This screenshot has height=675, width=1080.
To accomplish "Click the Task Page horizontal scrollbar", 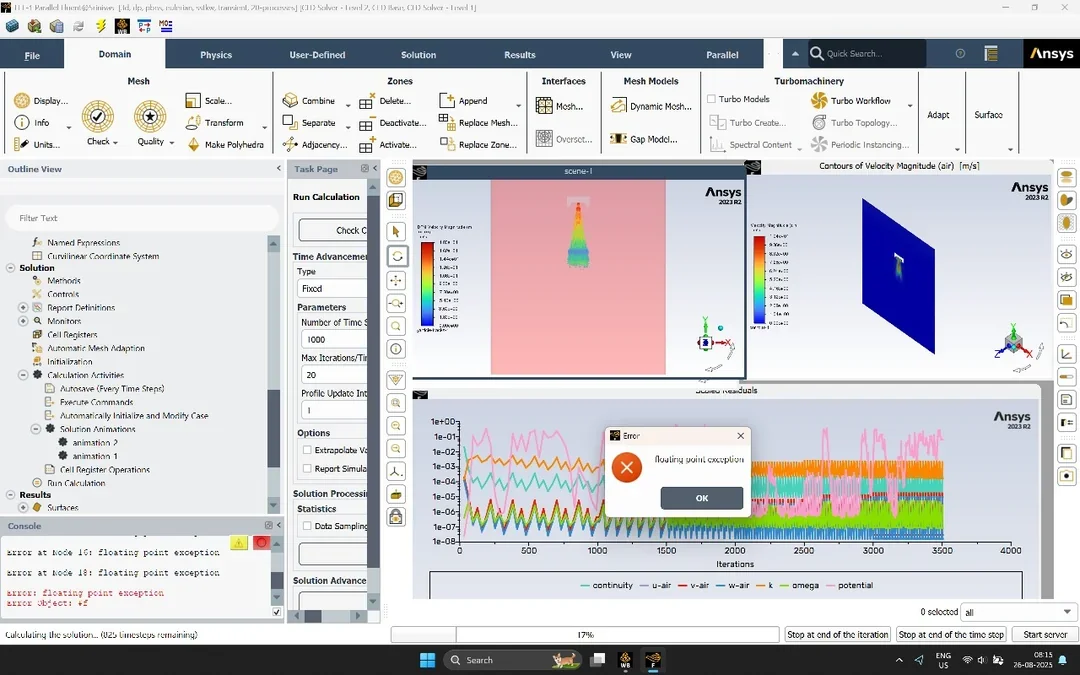I will pyautogui.click(x=329, y=616).
